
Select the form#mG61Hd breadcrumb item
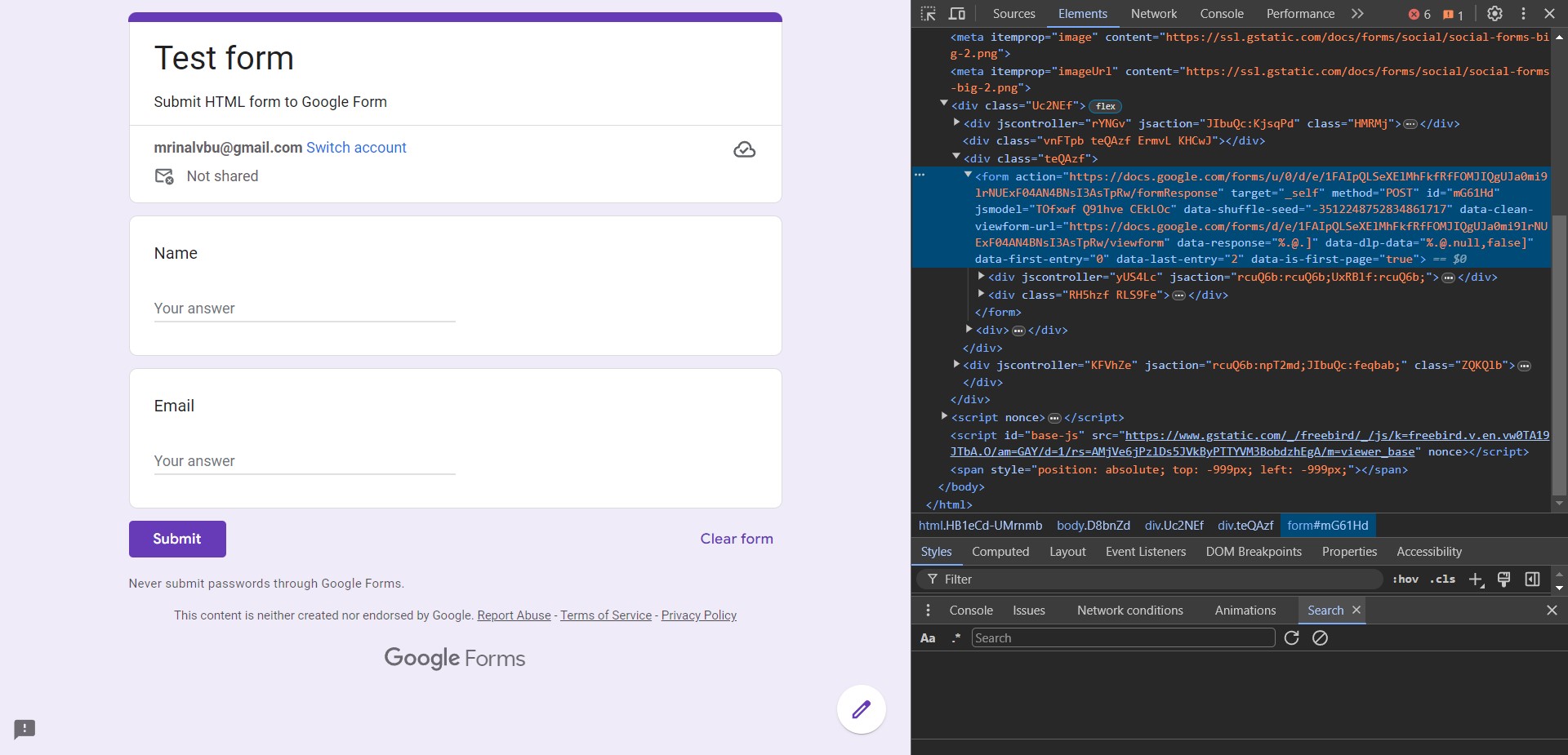tap(1329, 526)
